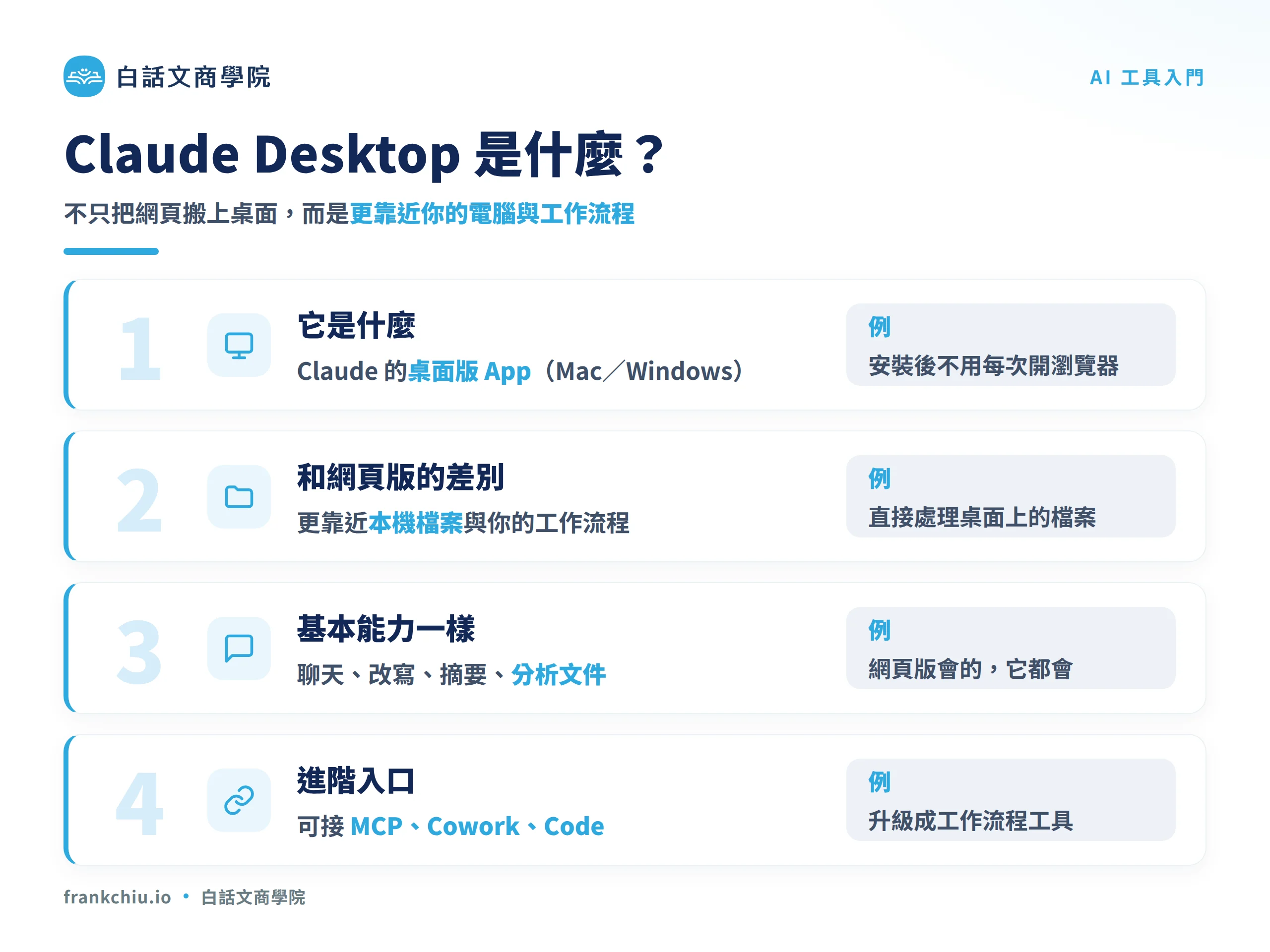Click the monitor icon in card 1
This screenshot has height=952, width=1270.
pyautogui.click(x=239, y=346)
